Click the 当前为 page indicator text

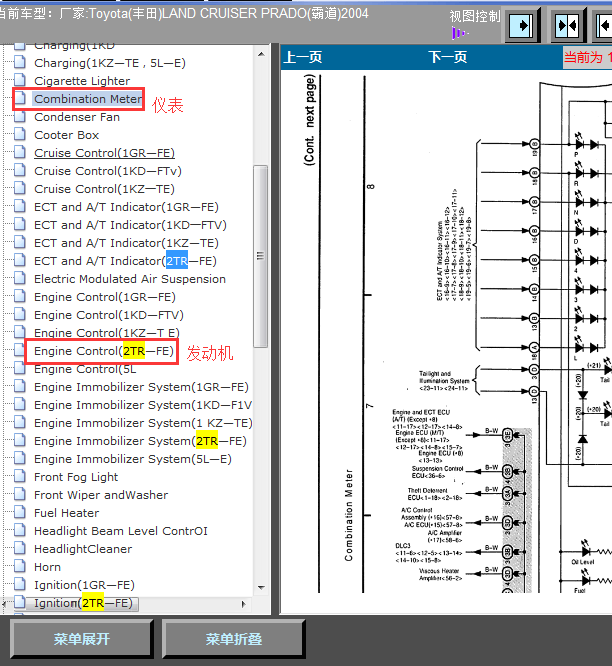pos(587,57)
